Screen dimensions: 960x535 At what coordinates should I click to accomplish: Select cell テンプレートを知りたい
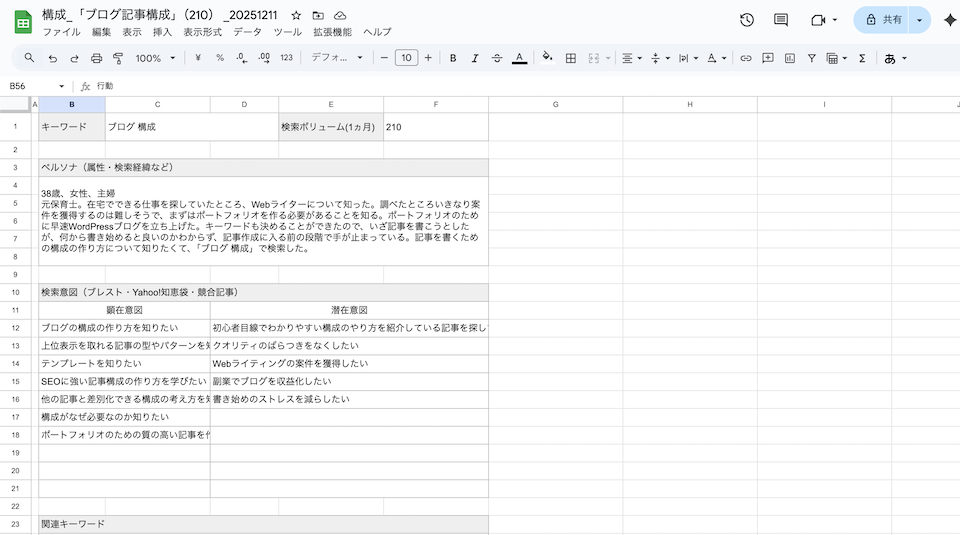point(124,364)
